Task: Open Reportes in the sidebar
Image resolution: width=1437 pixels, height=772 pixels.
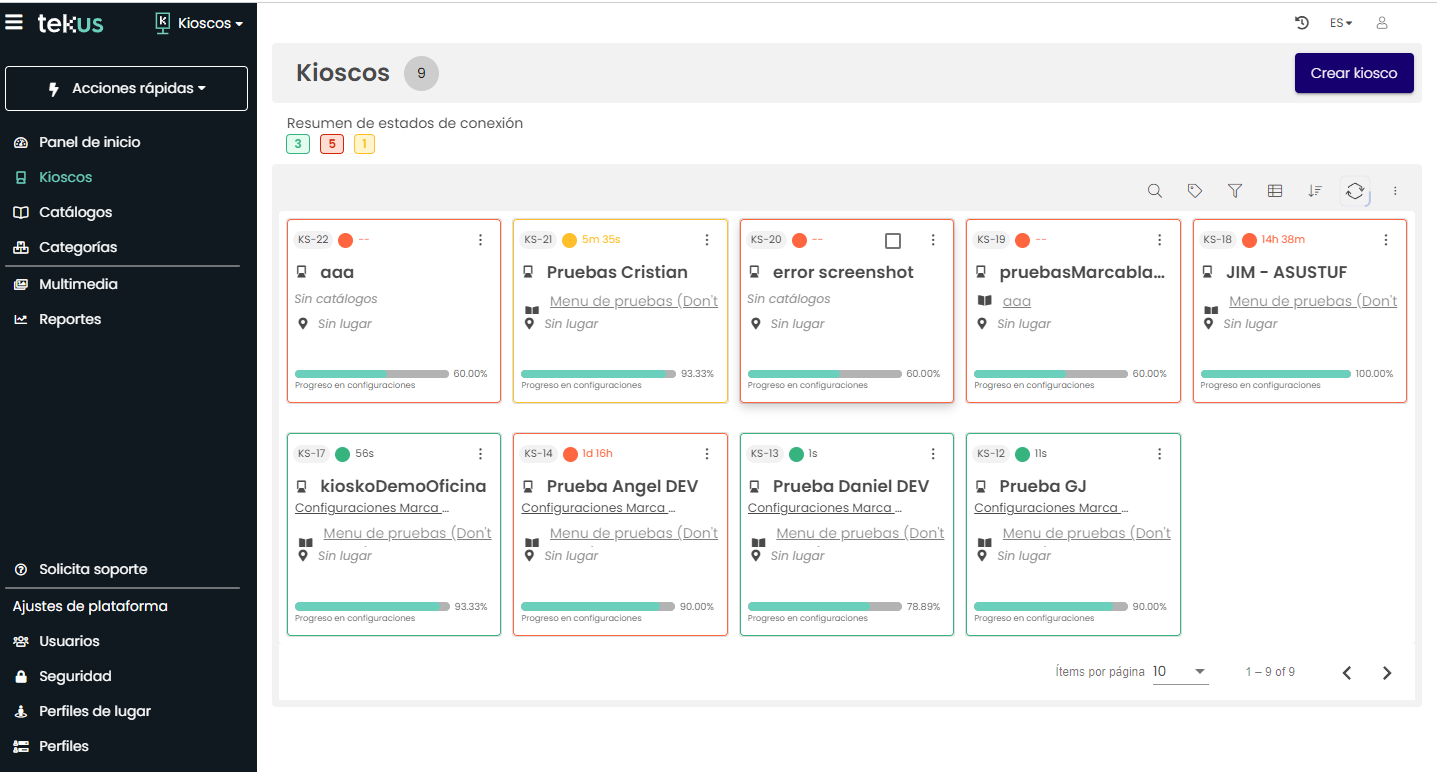Action: click(70, 319)
